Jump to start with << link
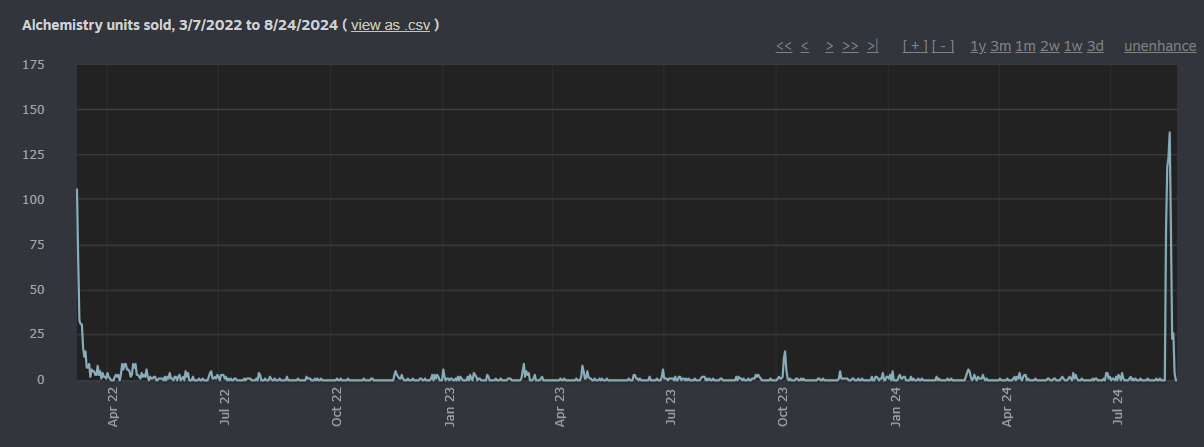This screenshot has height=447, width=1204. [784, 46]
